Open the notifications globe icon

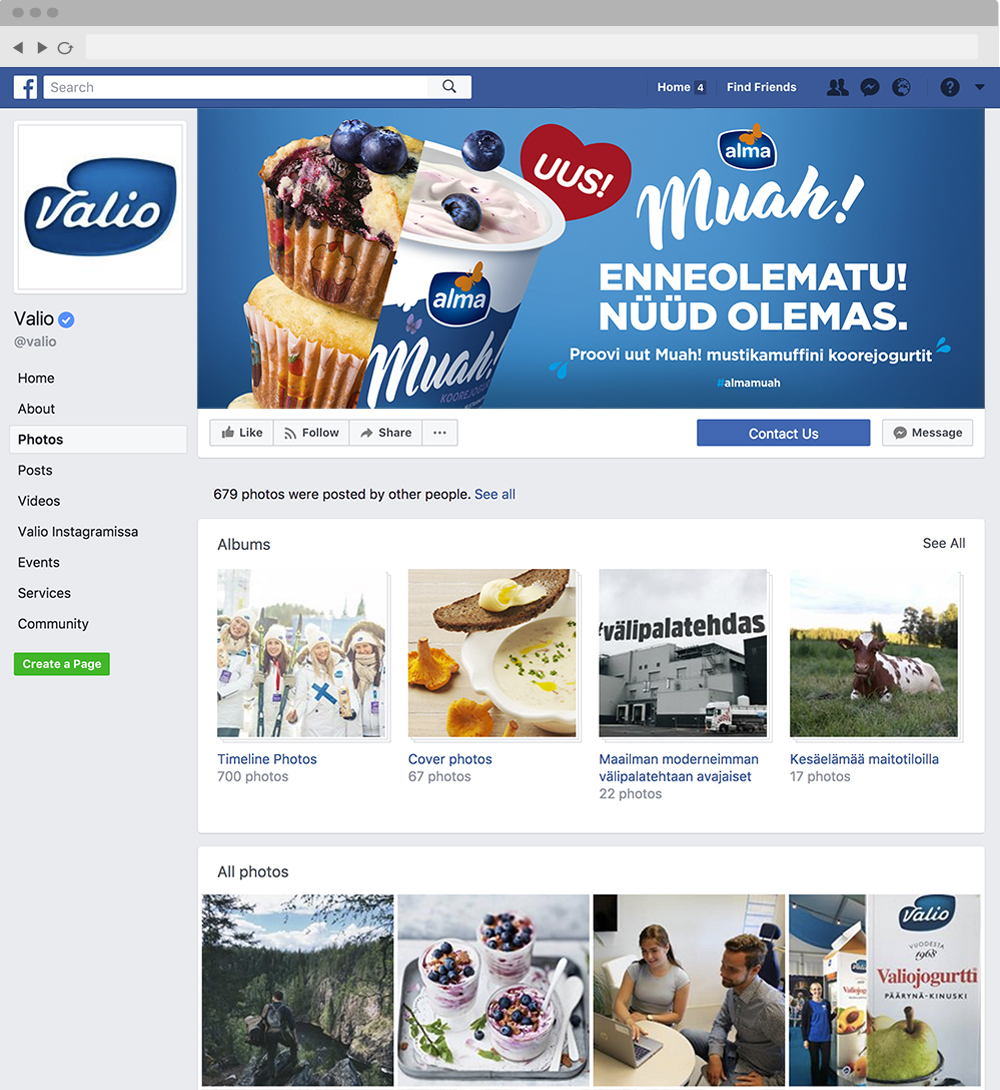(901, 87)
